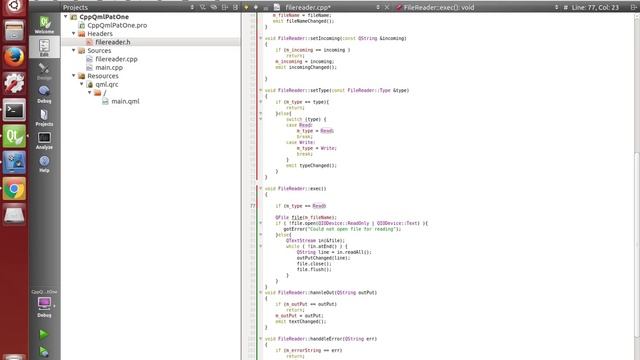Open filereader.cpp from Sources
The width and height of the screenshot is (640, 360).
[x=116, y=59]
